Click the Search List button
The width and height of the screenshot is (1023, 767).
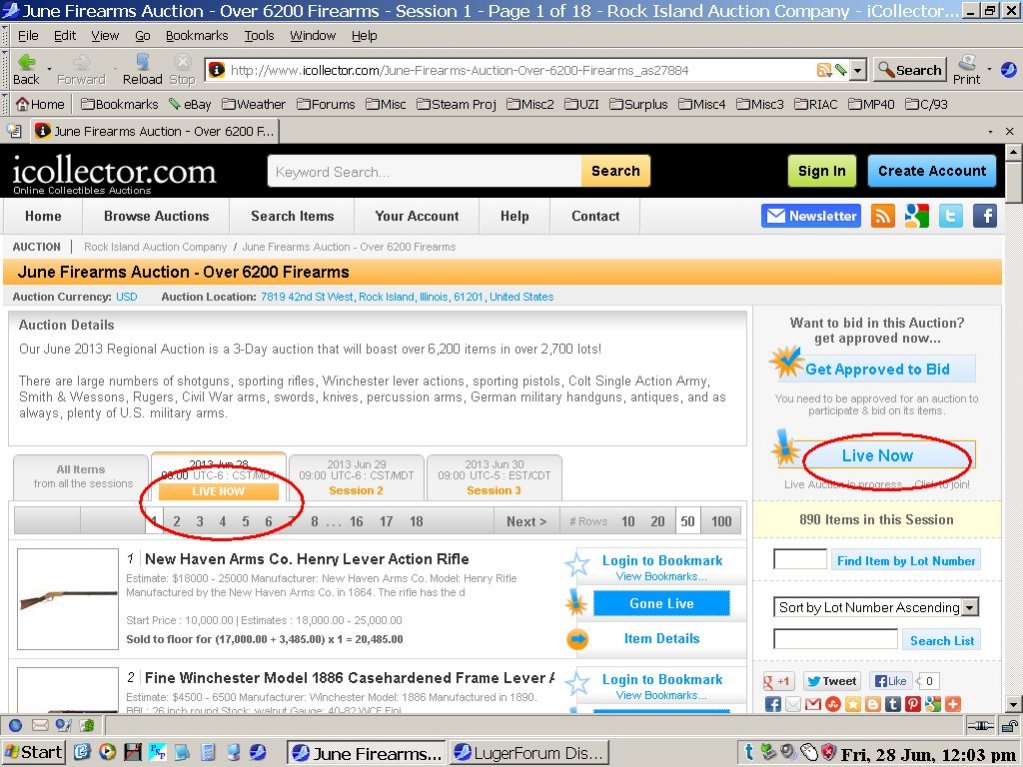pos(942,640)
